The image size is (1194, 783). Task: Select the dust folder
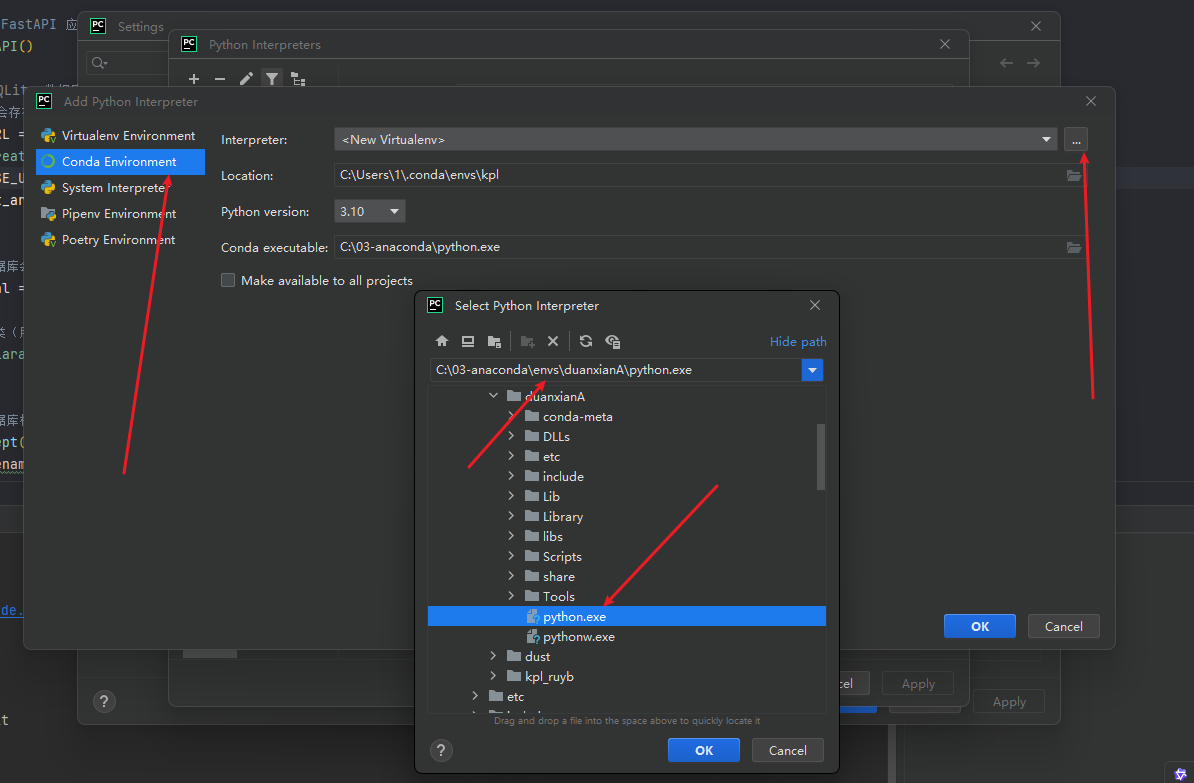coord(627,656)
